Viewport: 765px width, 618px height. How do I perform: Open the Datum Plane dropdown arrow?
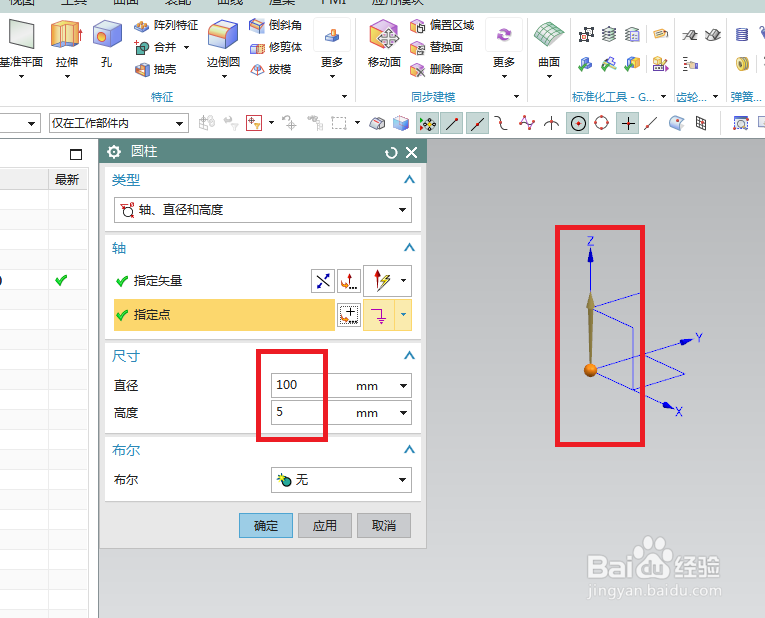pyautogui.click(x=21, y=77)
